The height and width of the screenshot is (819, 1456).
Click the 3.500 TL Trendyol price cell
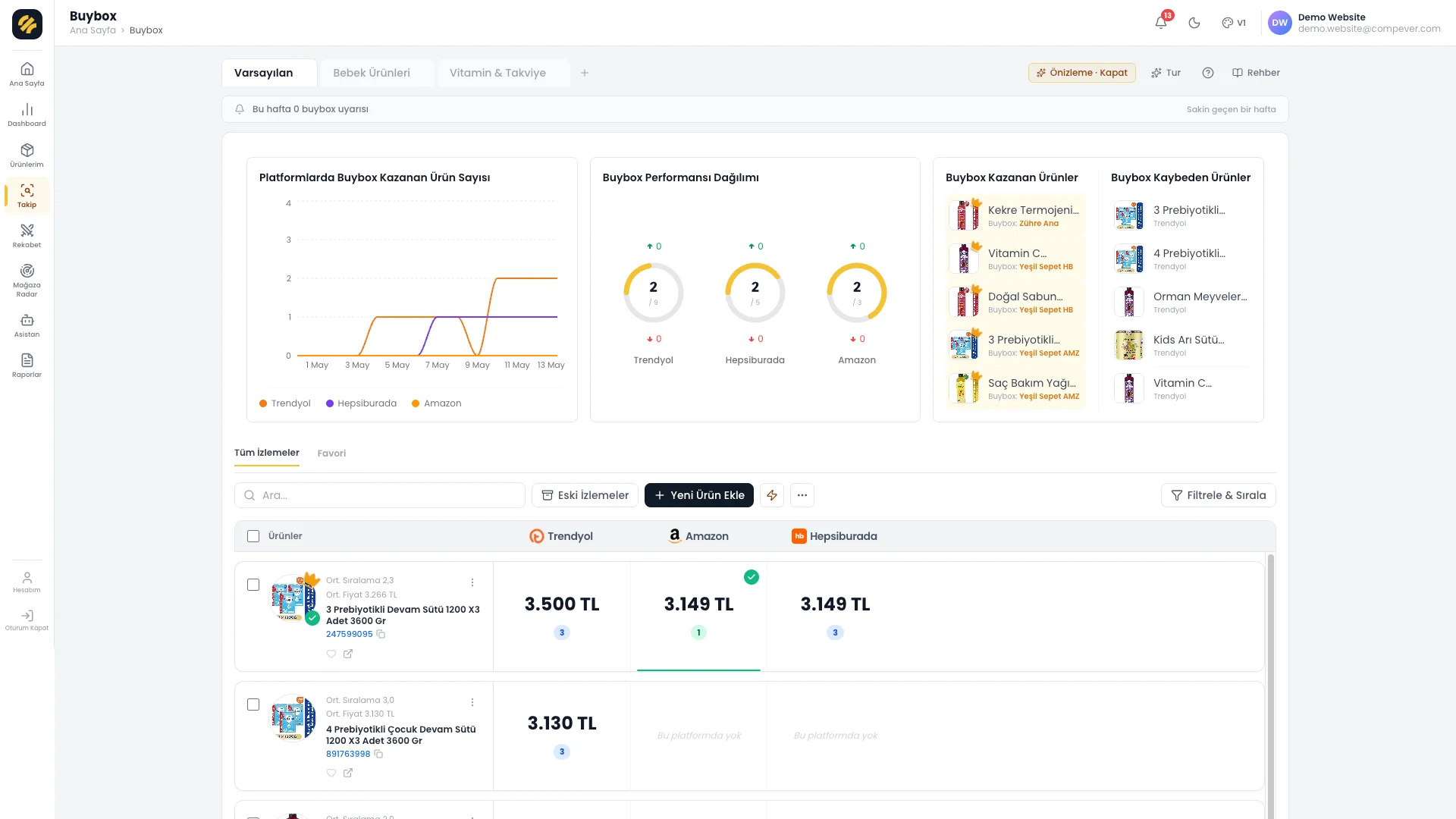click(562, 617)
